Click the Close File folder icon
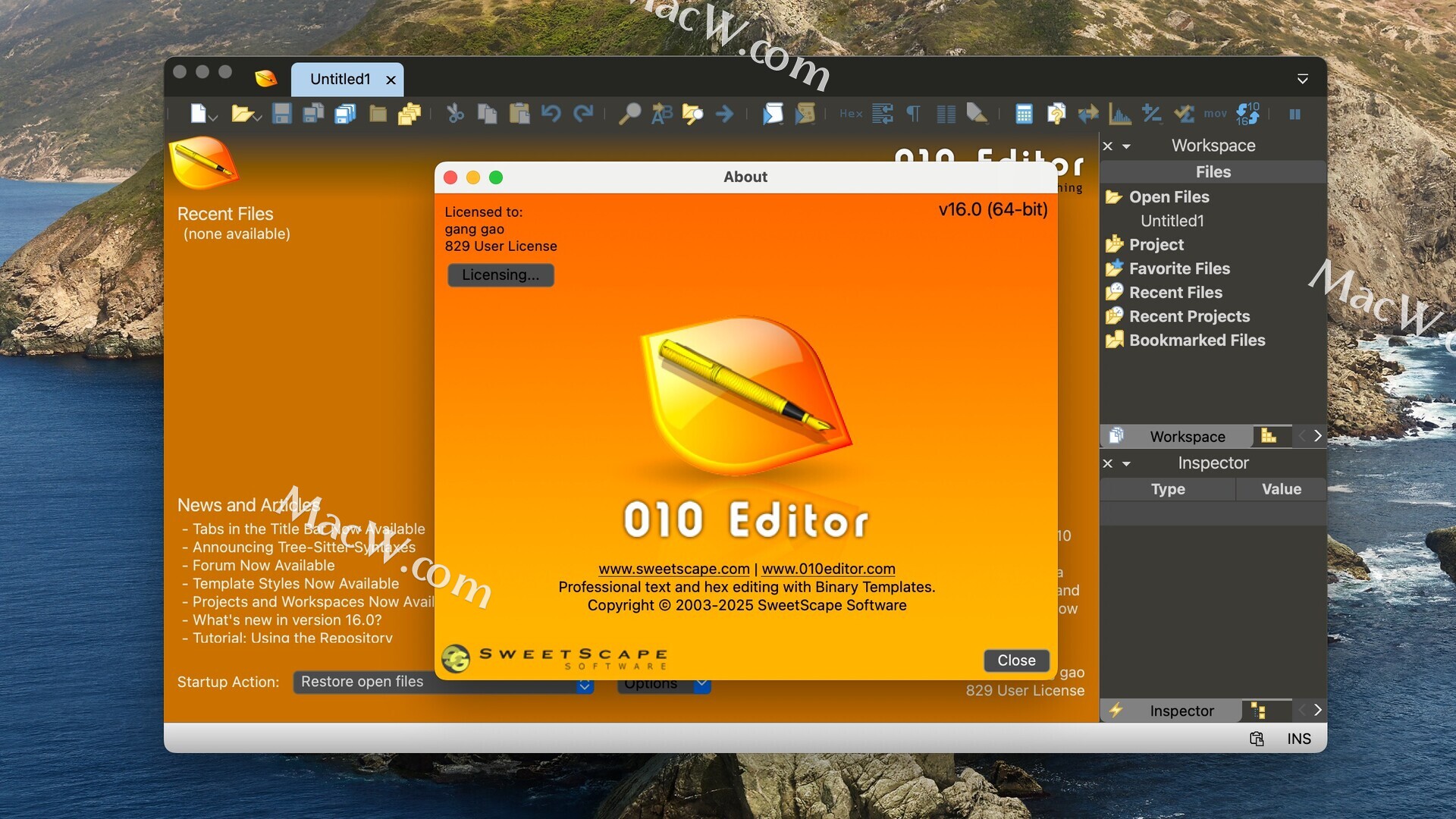Screen dimensions: 1456x819 [x=378, y=114]
